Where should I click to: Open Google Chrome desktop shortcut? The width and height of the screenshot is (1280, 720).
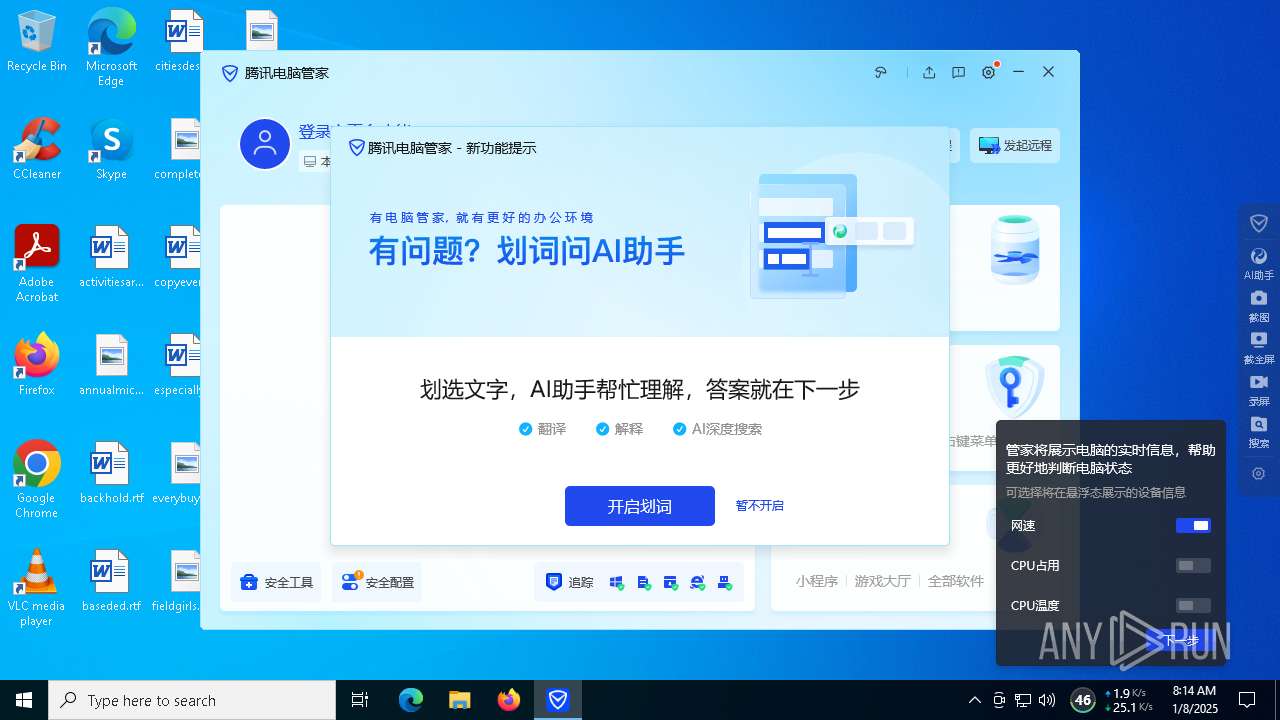37,479
